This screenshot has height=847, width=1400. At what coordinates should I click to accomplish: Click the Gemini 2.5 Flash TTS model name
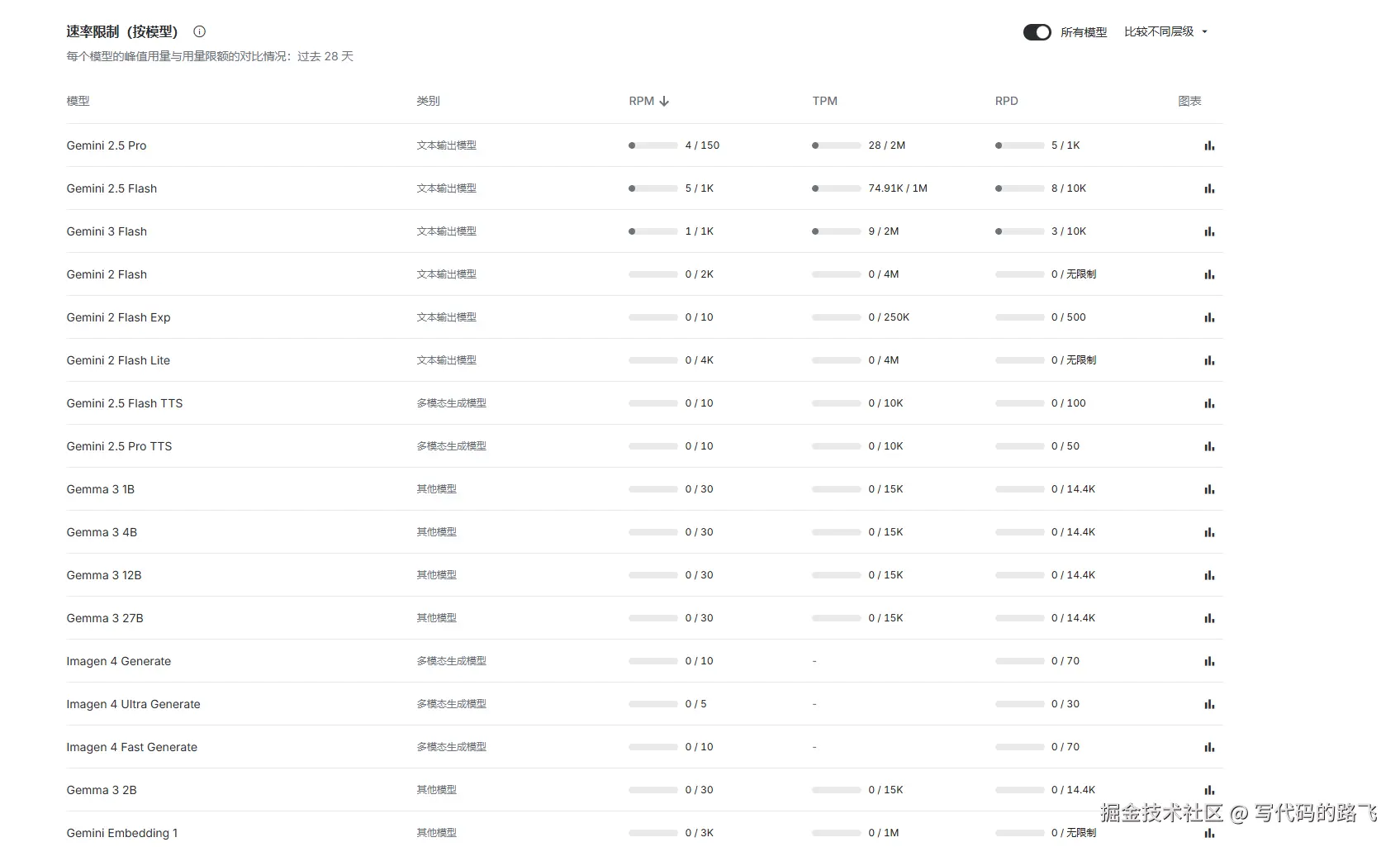[x=125, y=403]
